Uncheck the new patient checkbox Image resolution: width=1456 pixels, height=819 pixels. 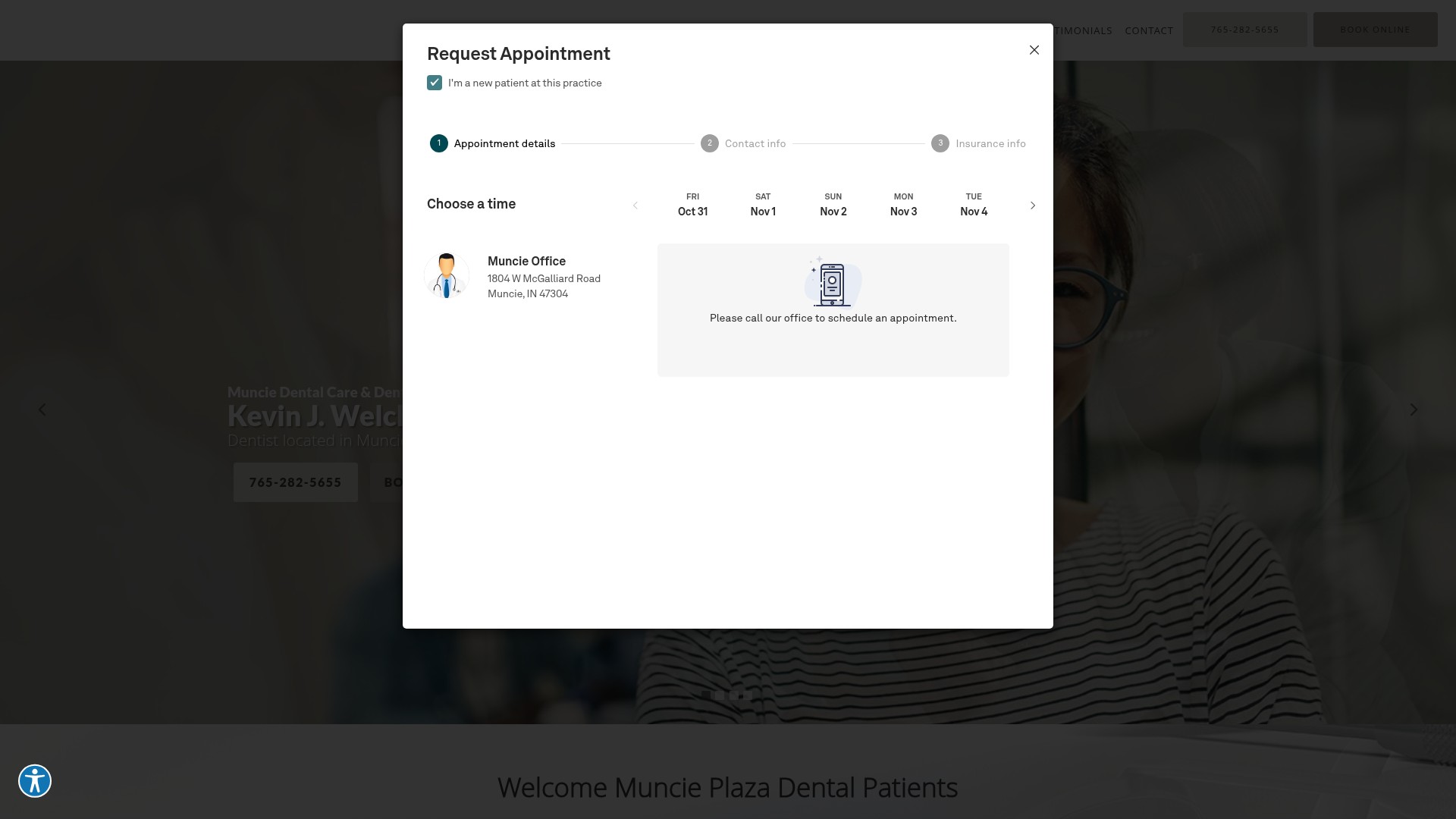435,83
